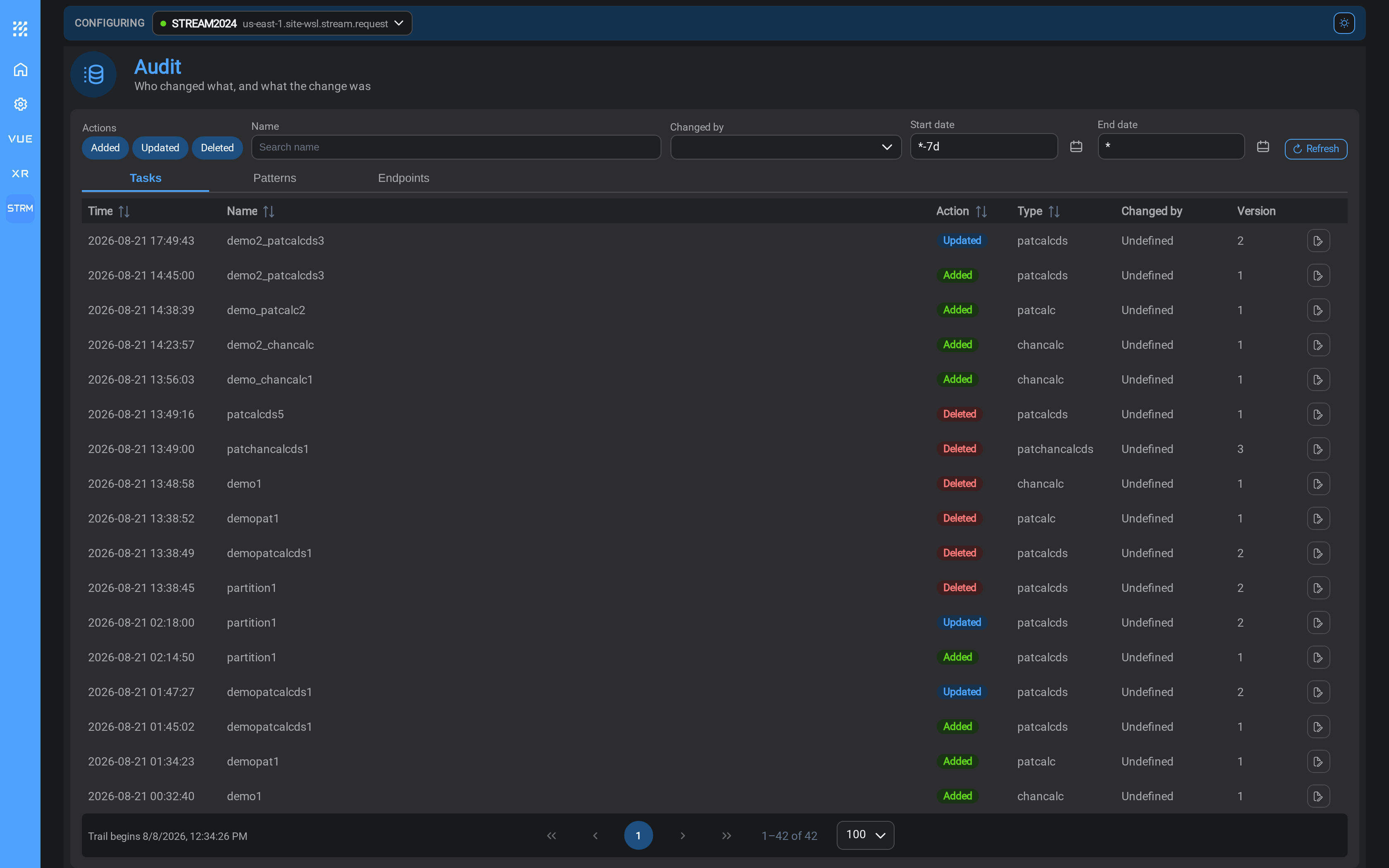Viewport: 1389px width, 868px height.
Task: Toggle the Updated action filter
Action: pyautogui.click(x=160, y=148)
